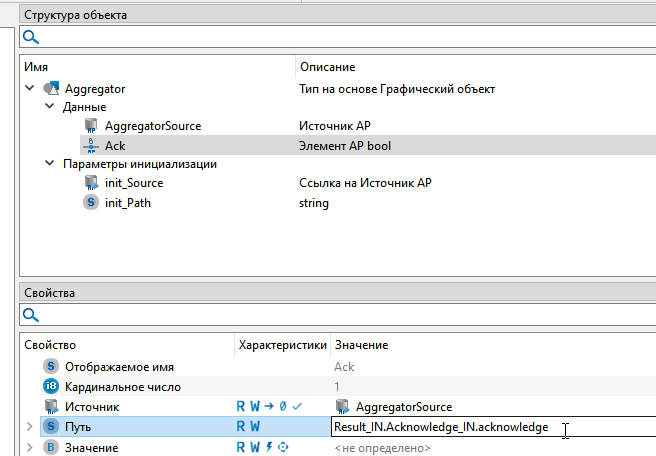Select the Источник property row
Image resolution: width=656 pixels, height=456 pixels.
92,407
